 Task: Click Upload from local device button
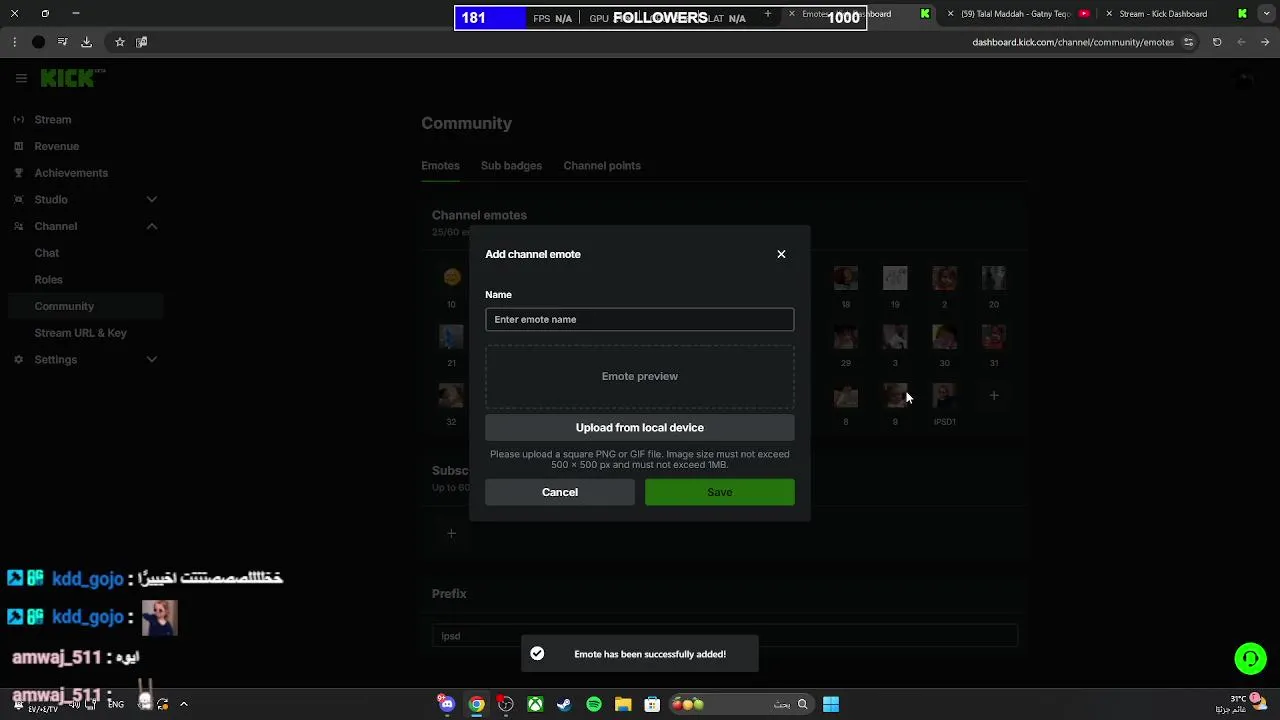640,427
